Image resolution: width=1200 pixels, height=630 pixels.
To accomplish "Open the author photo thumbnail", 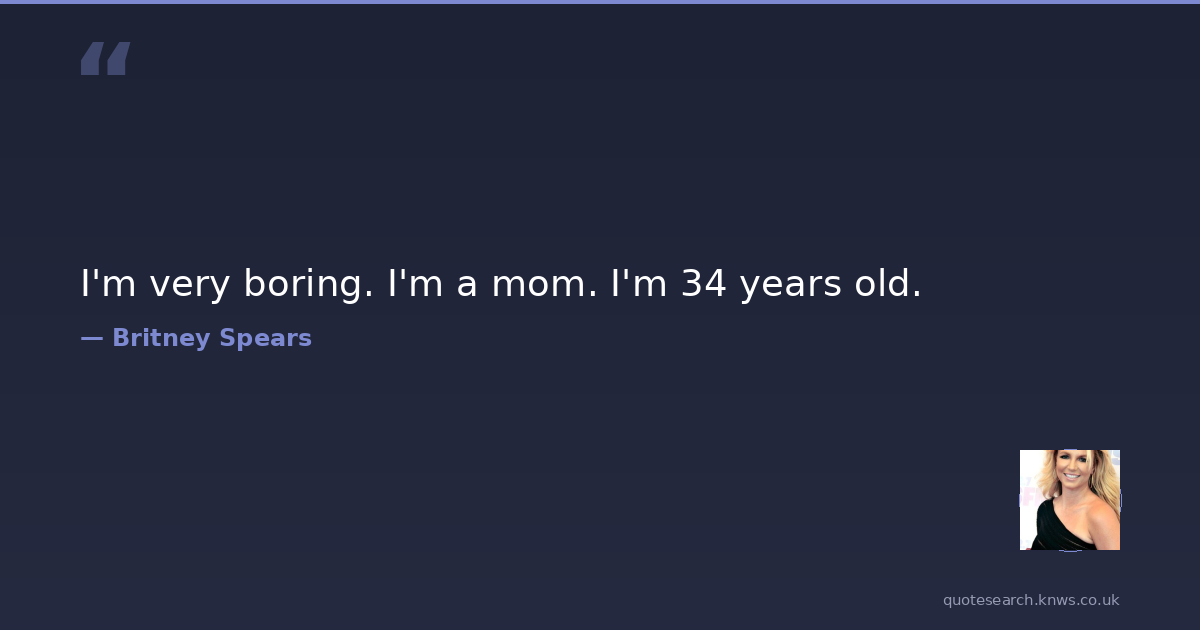I will (1069, 499).
